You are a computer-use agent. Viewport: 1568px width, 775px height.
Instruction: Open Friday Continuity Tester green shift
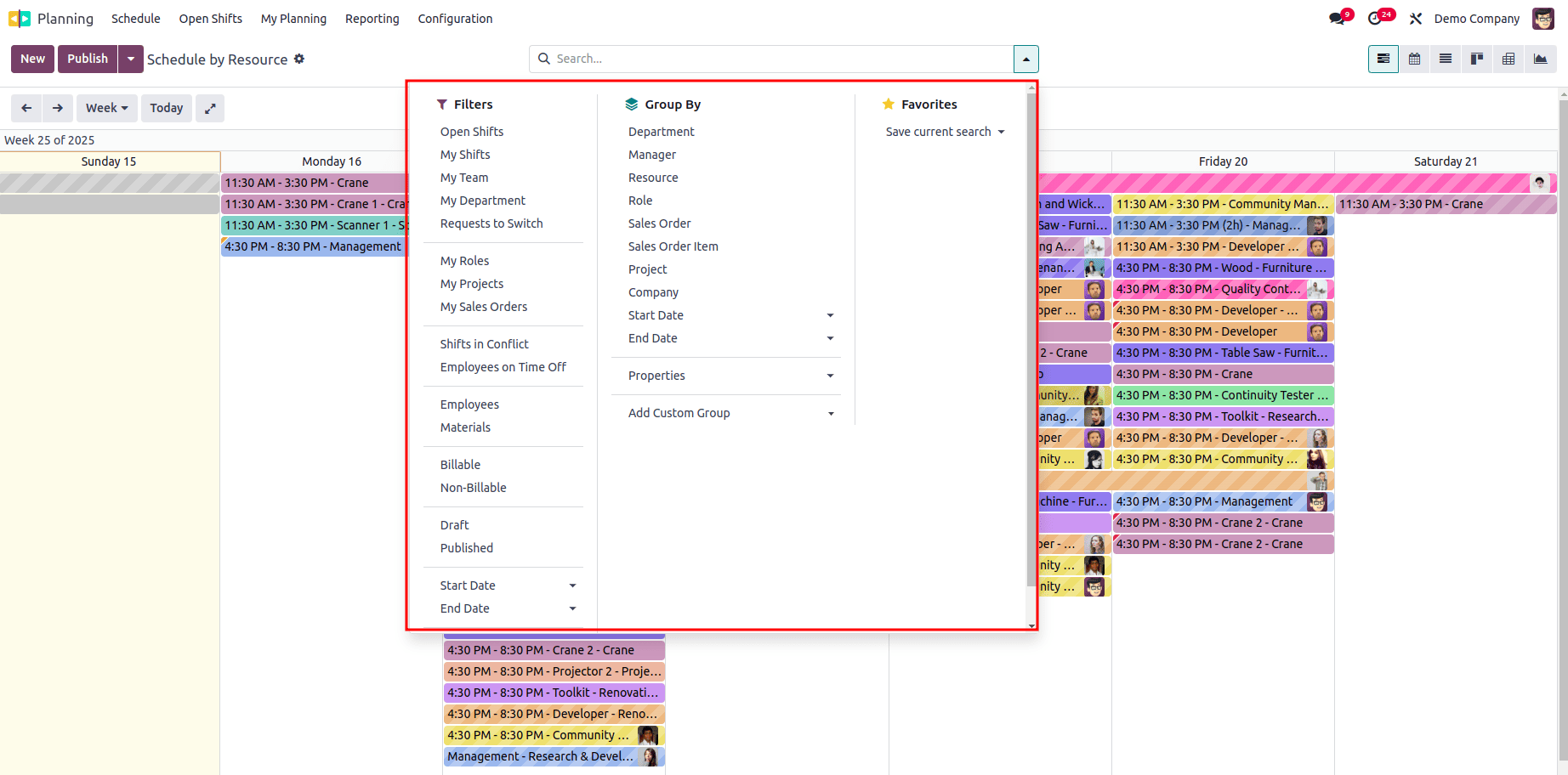[x=1223, y=395]
